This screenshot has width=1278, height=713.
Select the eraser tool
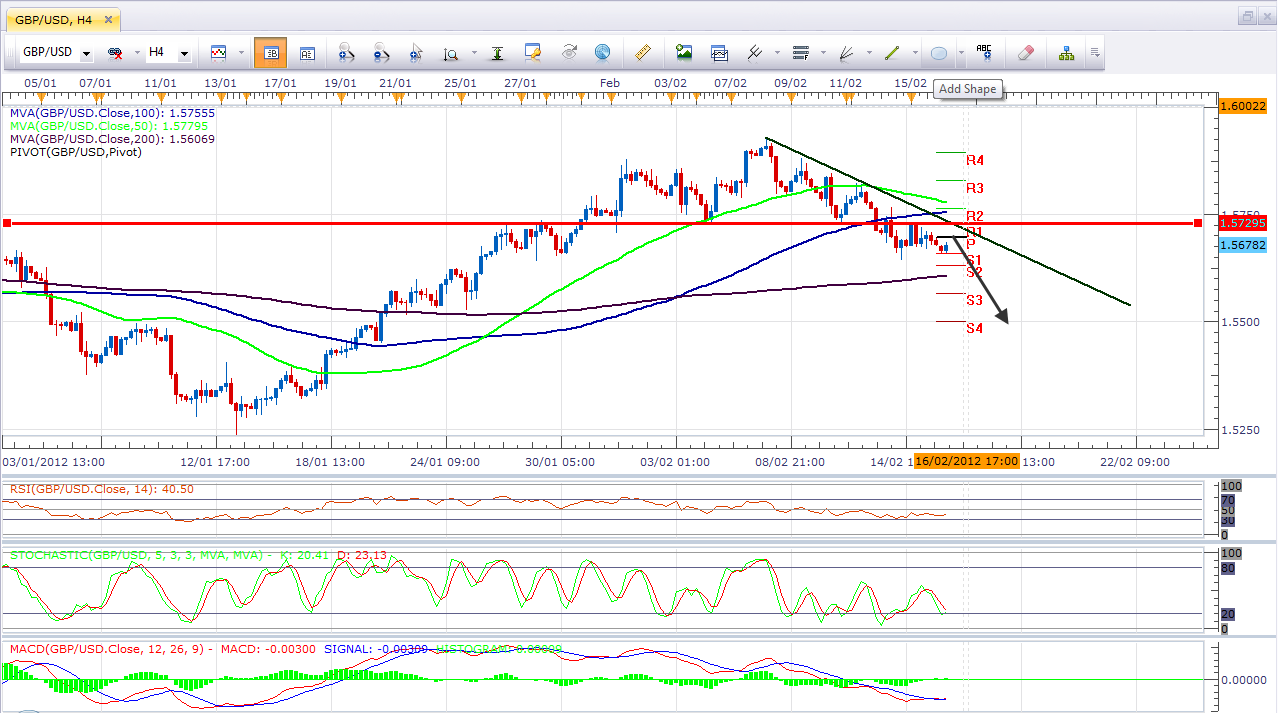(x=1025, y=52)
